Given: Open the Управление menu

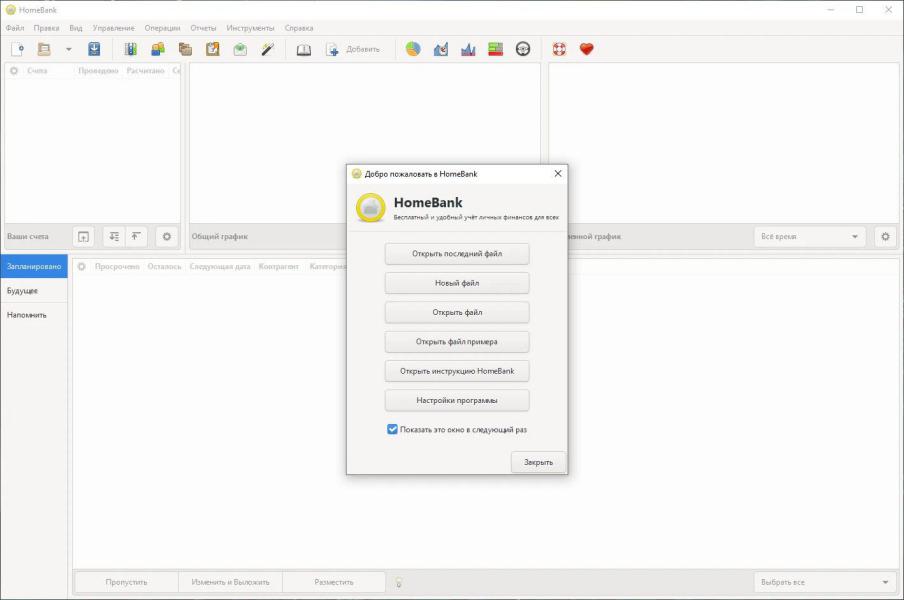Looking at the screenshot, I should coord(113,28).
